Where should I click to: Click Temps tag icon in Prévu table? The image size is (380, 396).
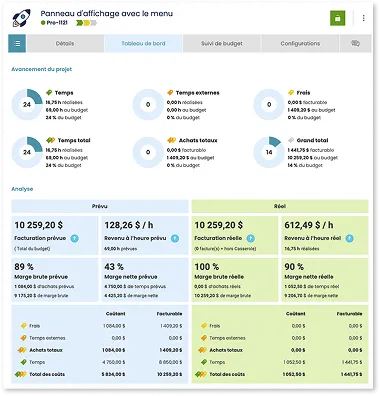tap(23, 362)
